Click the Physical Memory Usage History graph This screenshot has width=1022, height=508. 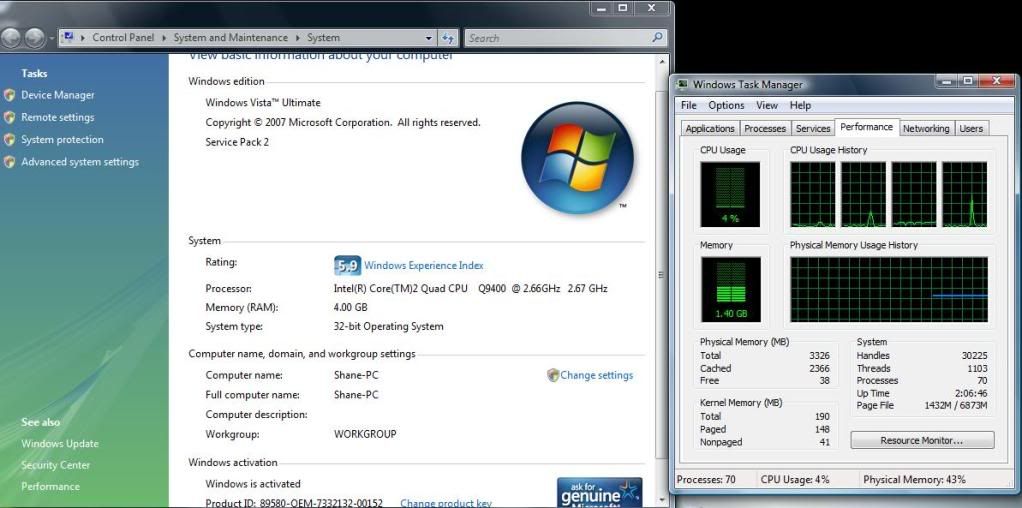coord(889,290)
